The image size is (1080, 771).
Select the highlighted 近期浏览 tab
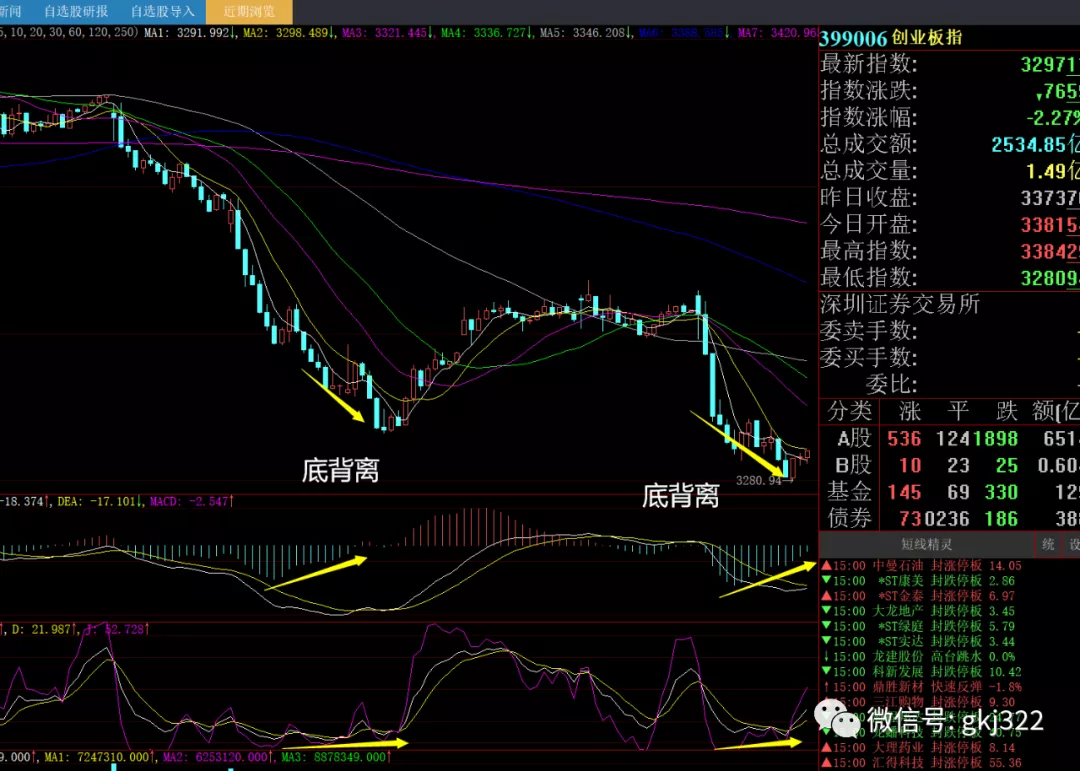249,12
